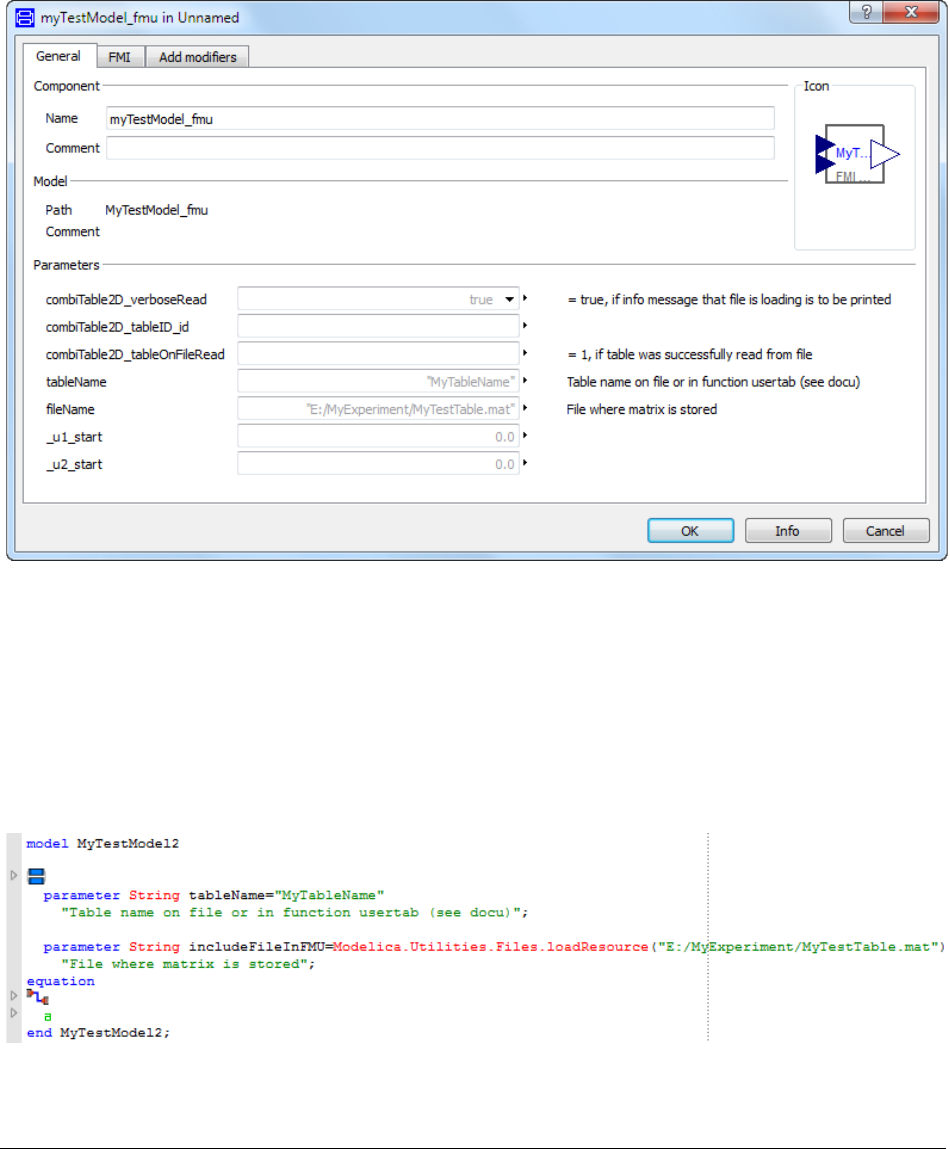Click arrow next to combiTable2D_tableID_id field
Viewport: 950px width, 1149px height.
525,325
